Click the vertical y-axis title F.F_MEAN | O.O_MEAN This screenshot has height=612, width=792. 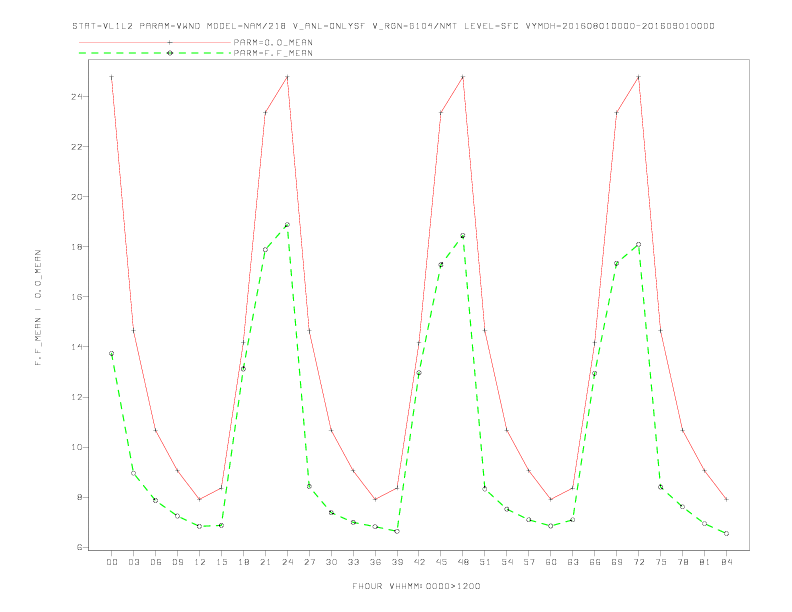pyautogui.click(x=38, y=308)
